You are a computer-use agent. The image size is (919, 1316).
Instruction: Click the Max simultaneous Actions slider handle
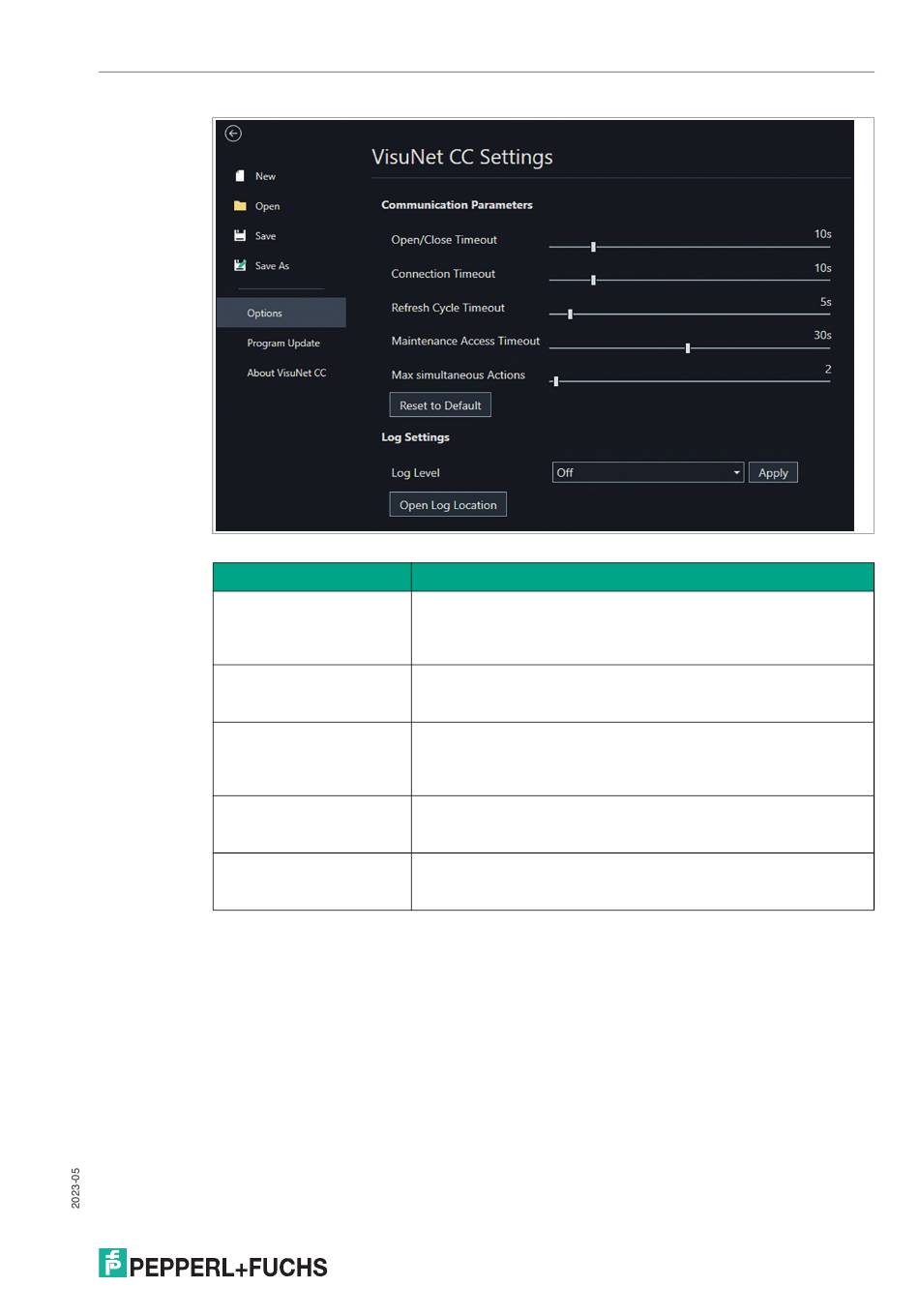pyautogui.click(x=555, y=381)
